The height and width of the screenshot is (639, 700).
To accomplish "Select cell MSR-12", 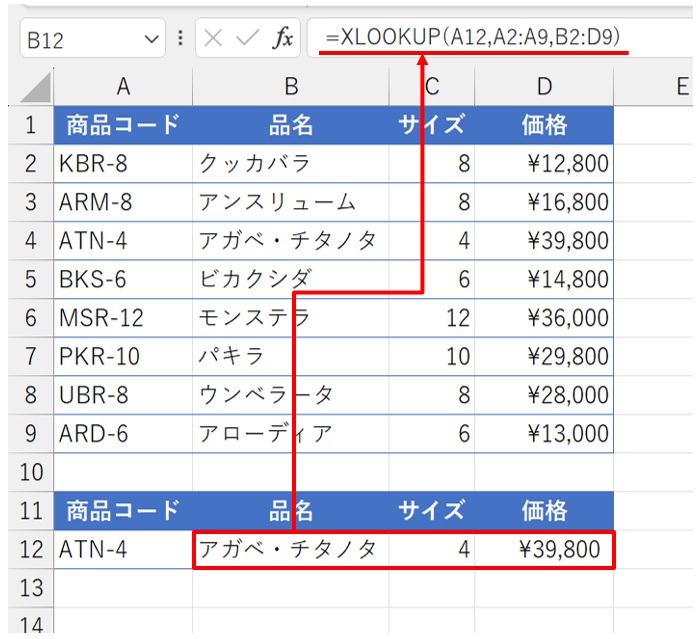I will click(123, 318).
